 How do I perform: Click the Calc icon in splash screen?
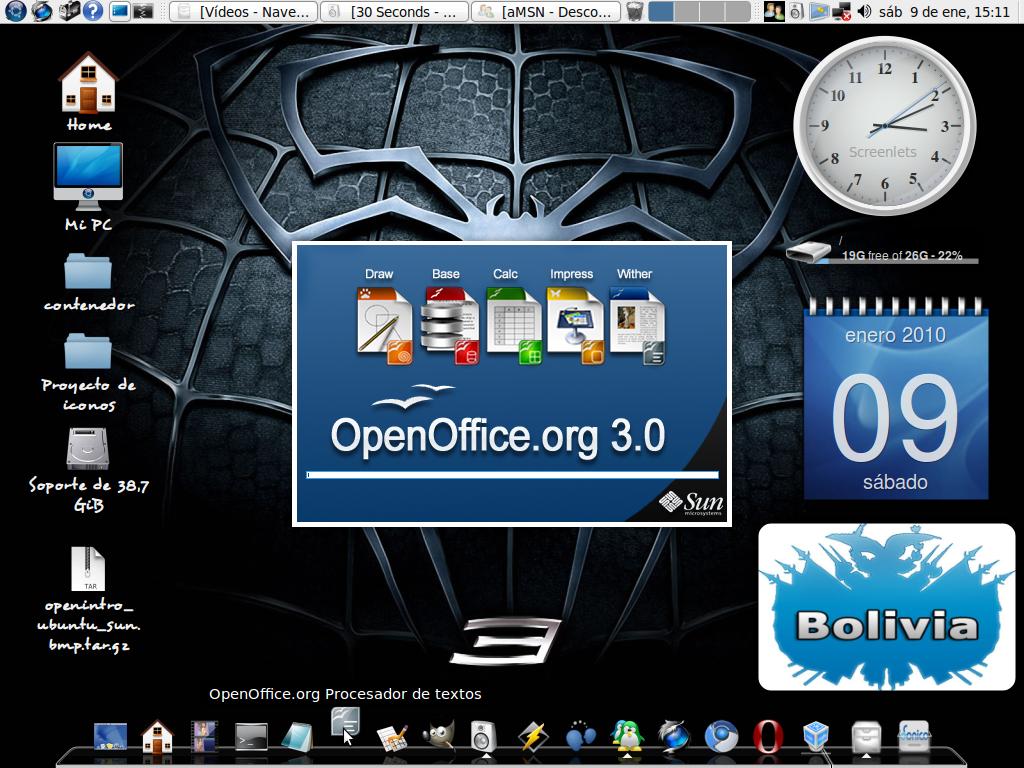pyautogui.click(x=514, y=325)
